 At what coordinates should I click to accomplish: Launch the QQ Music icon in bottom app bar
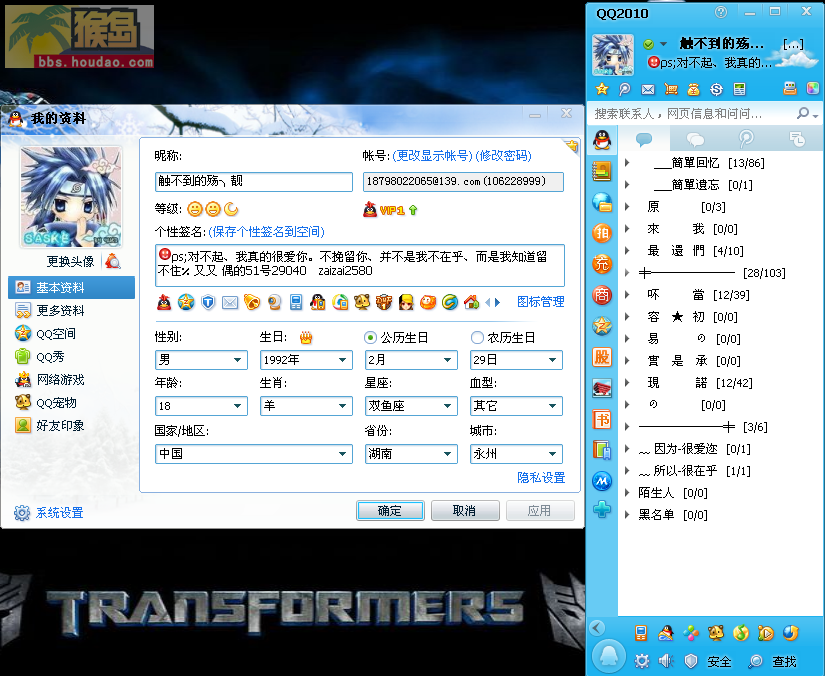pyautogui.click(x=740, y=633)
